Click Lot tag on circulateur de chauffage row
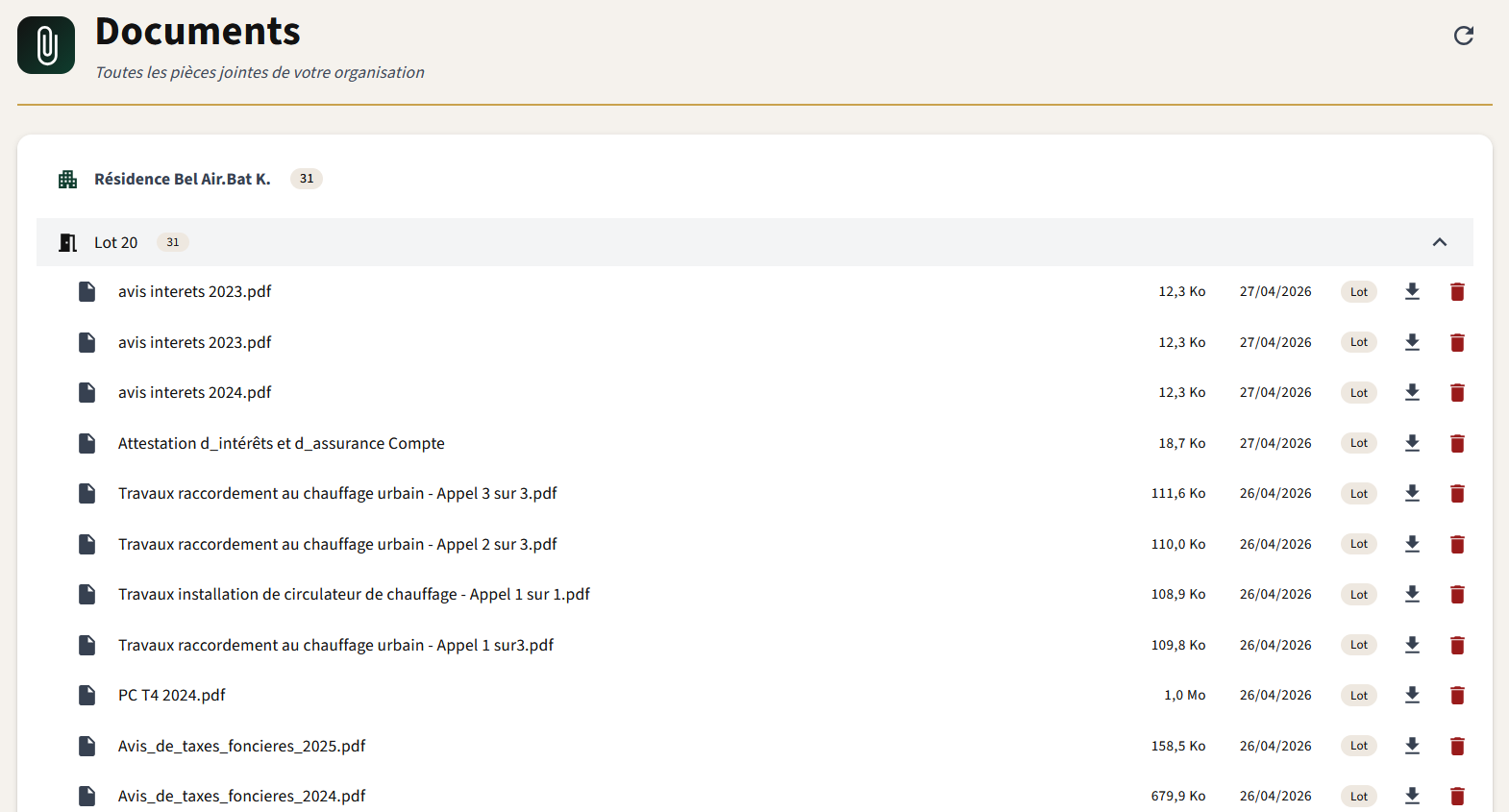 point(1358,594)
